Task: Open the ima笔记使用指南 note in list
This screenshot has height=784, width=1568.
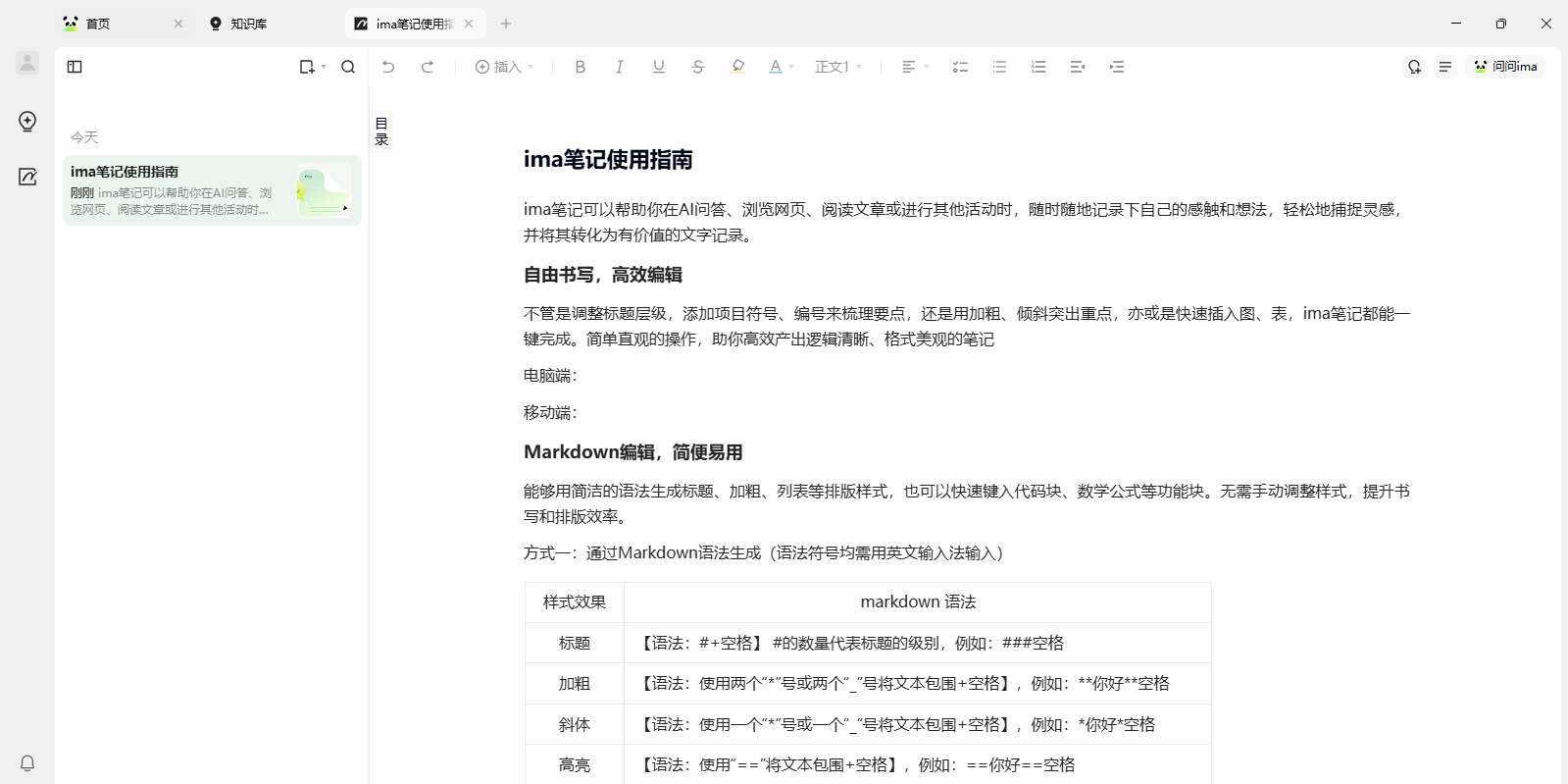Action: pyautogui.click(x=212, y=190)
